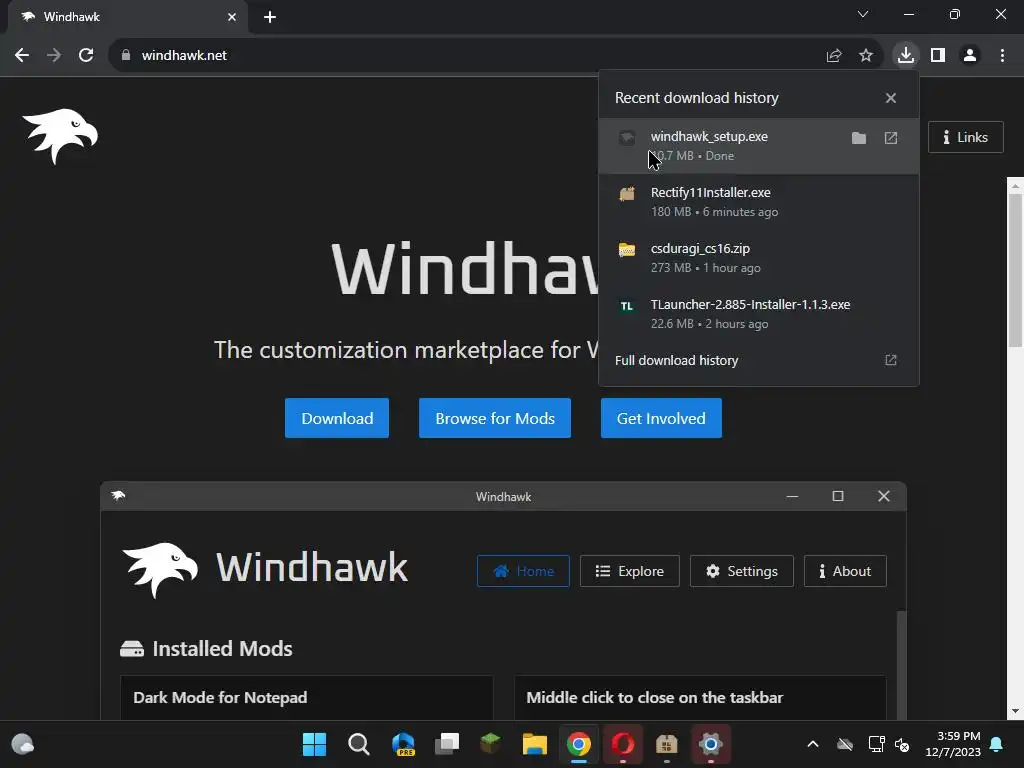Open the notifications bell
The image size is (1024, 768).
click(996, 744)
